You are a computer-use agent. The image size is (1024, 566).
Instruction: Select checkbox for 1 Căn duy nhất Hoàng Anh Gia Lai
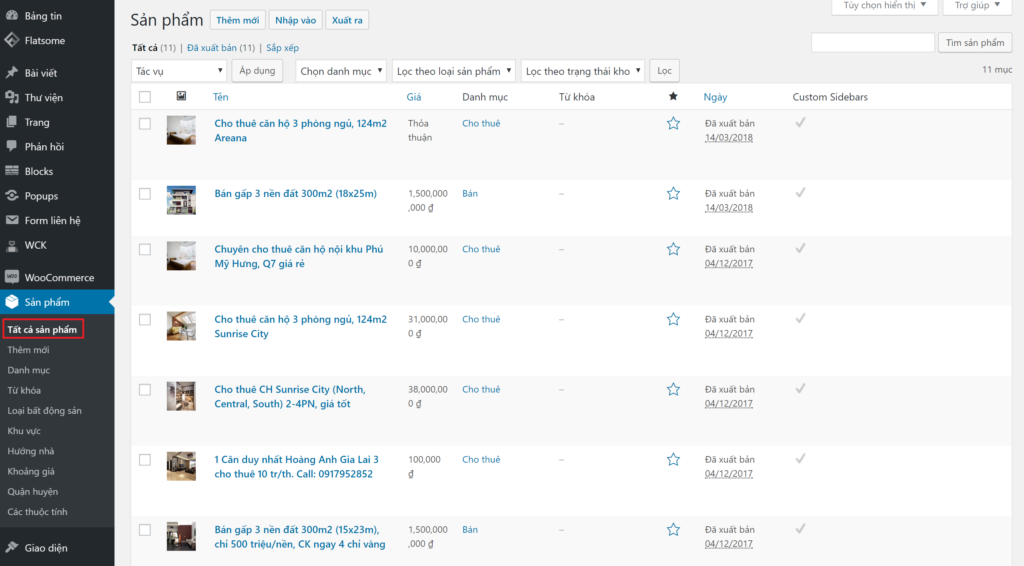point(145,459)
